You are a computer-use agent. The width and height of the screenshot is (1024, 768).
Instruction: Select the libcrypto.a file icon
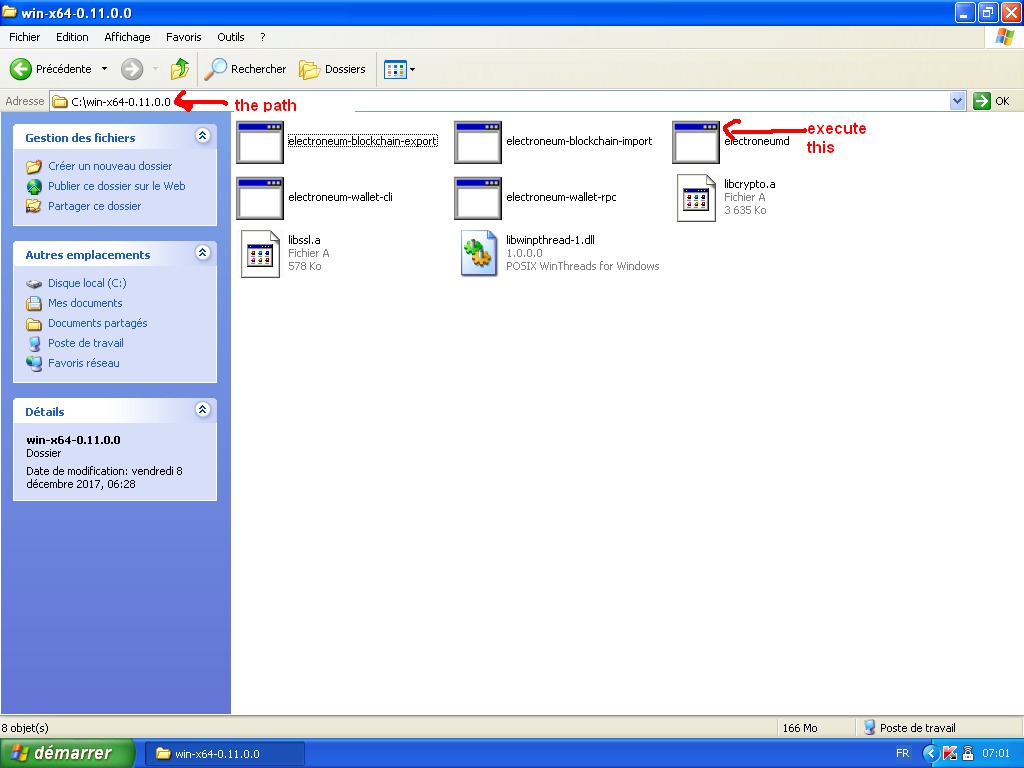(x=696, y=198)
